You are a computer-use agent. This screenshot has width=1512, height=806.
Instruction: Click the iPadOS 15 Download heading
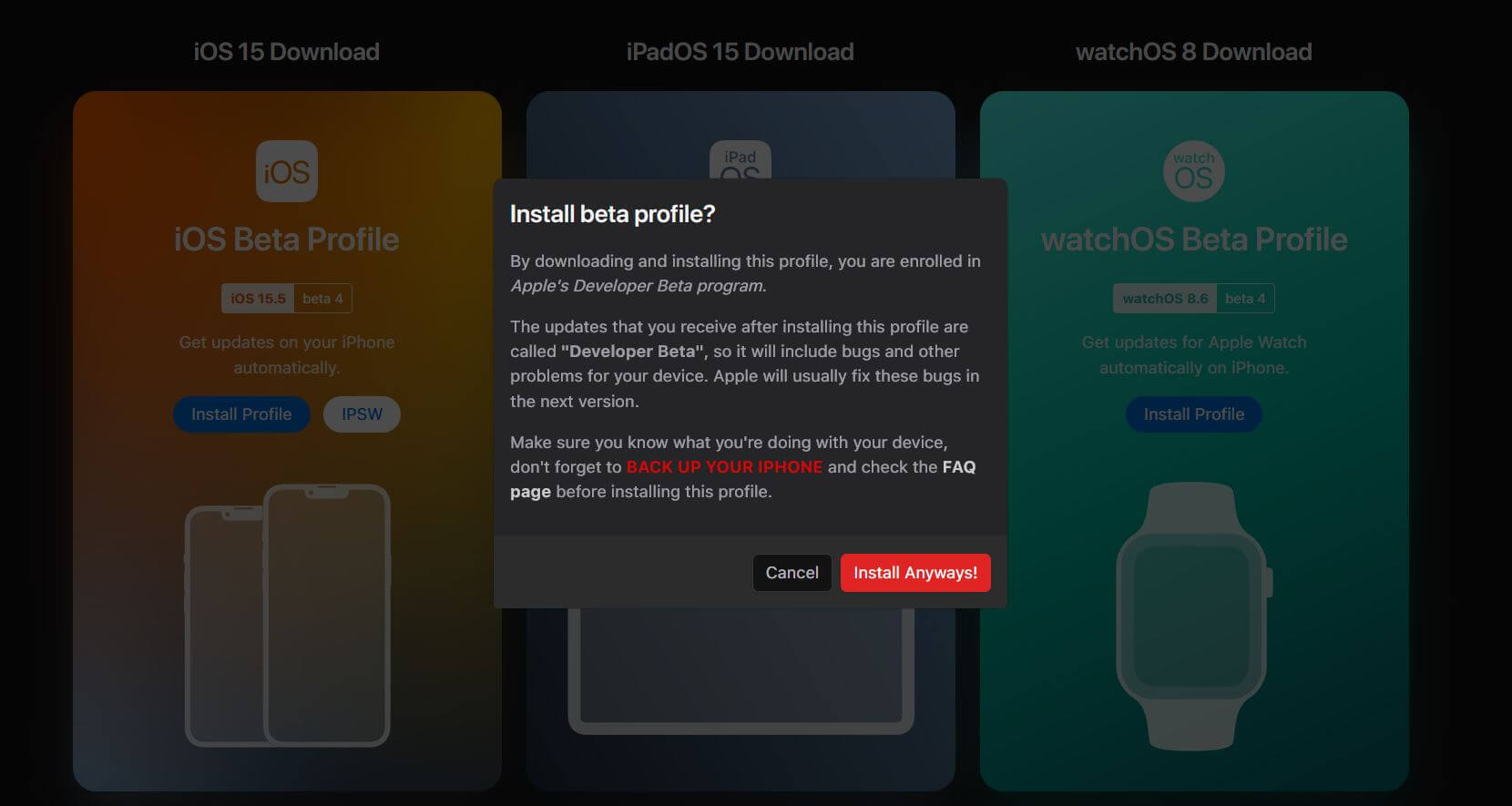click(740, 52)
